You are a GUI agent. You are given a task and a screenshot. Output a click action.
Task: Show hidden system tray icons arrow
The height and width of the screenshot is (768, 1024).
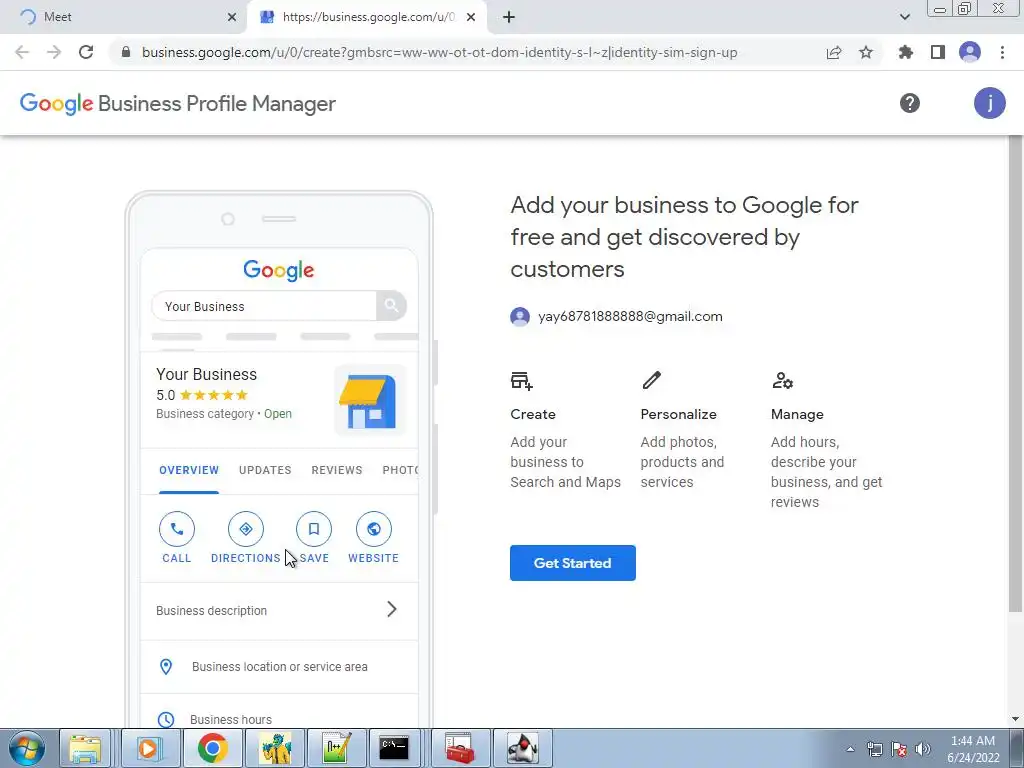pyautogui.click(x=850, y=749)
